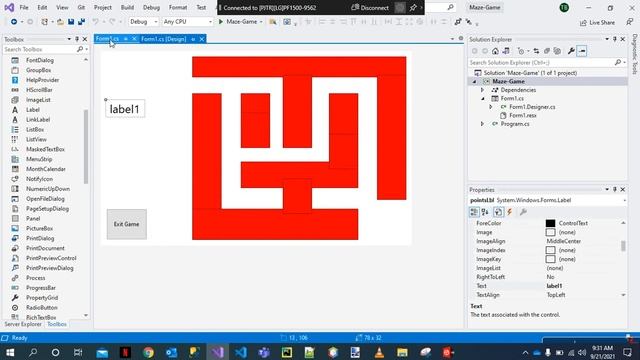640x360 pixels.
Task: Open Toolbox window options dropdown arrow
Action: [69, 39]
